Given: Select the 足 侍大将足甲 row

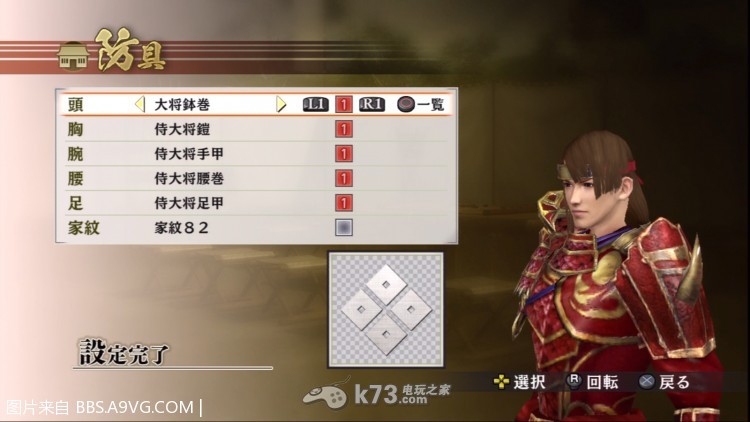Looking at the screenshot, I should [x=257, y=203].
